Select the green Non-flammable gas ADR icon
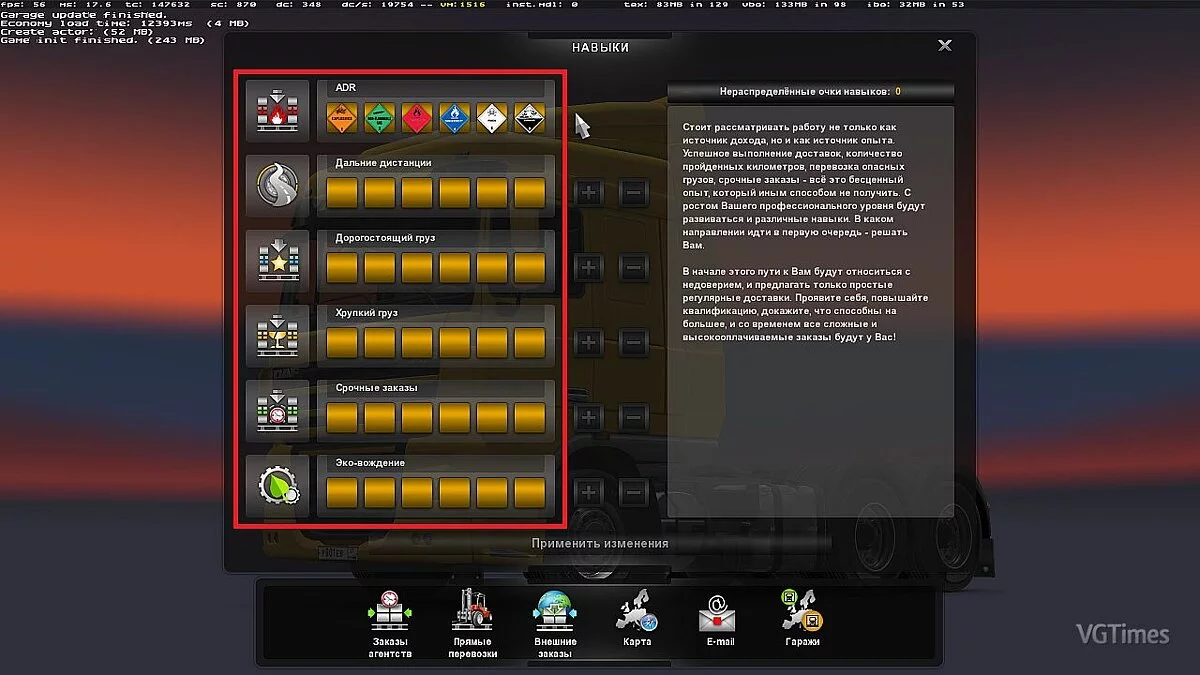The width and height of the screenshot is (1200, 675). [x=380, y=118]
